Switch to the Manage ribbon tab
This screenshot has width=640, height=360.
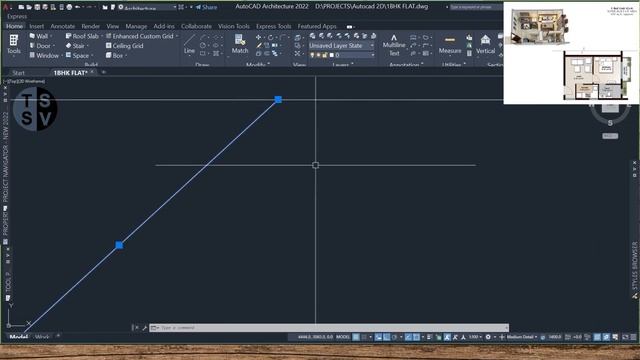coord(136,26)
